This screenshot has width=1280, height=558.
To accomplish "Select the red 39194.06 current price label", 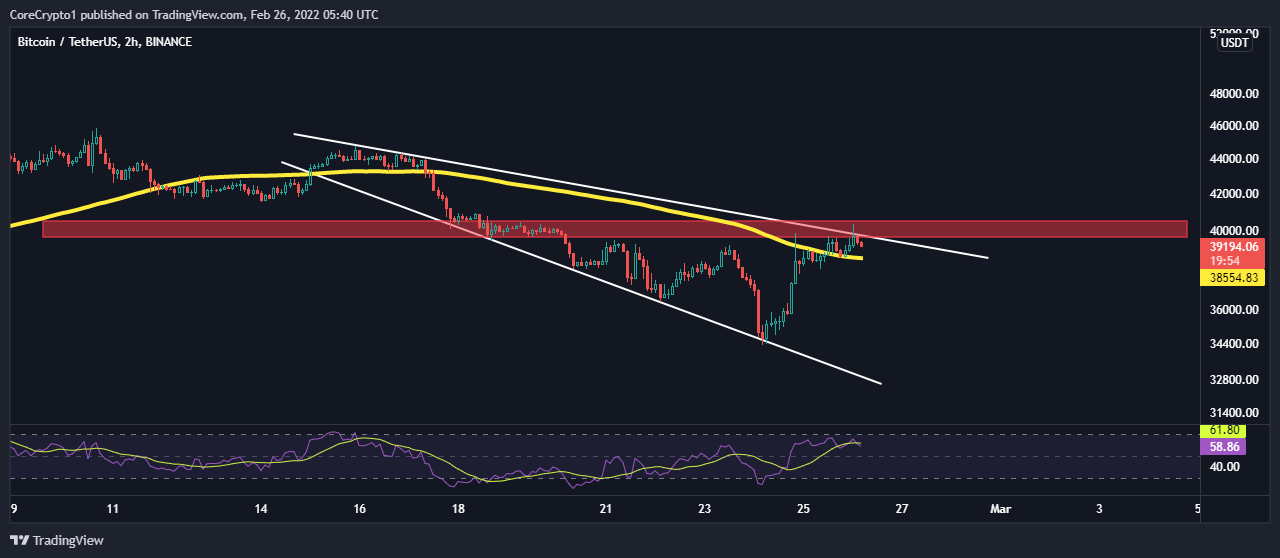I will point(1234,246).
